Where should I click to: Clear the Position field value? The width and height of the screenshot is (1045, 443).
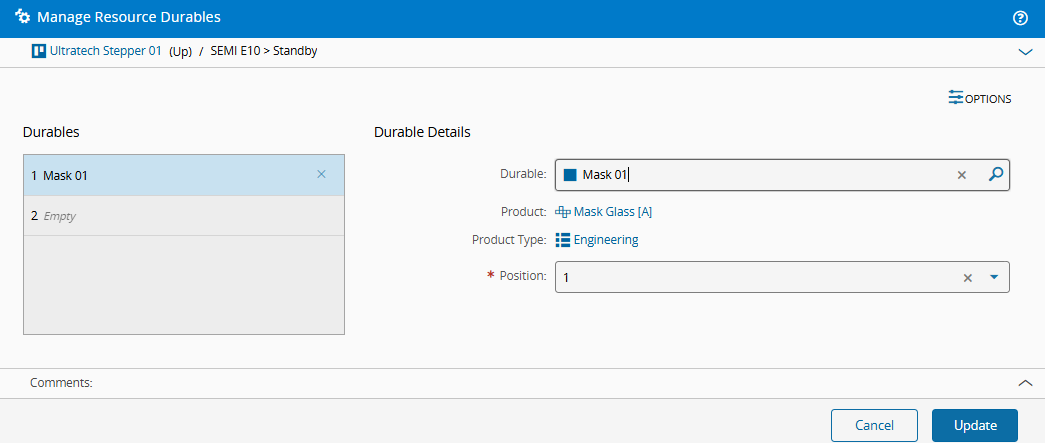pos(968,278)
